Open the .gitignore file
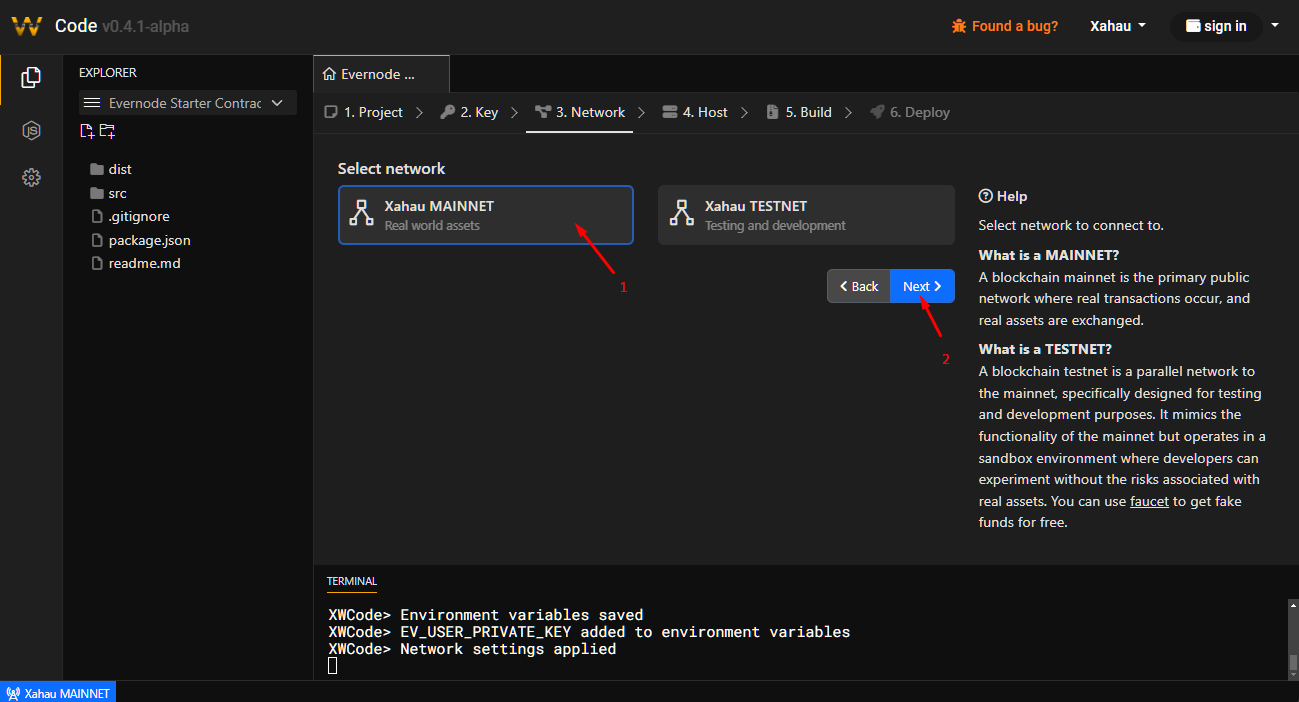Image resolution: width=1299 pixels, height=702 pixels. point(130,216)
